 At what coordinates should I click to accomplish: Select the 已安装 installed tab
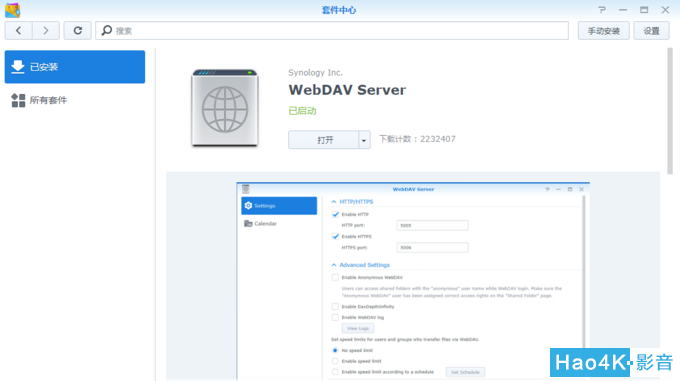click(x=75, y=67)
